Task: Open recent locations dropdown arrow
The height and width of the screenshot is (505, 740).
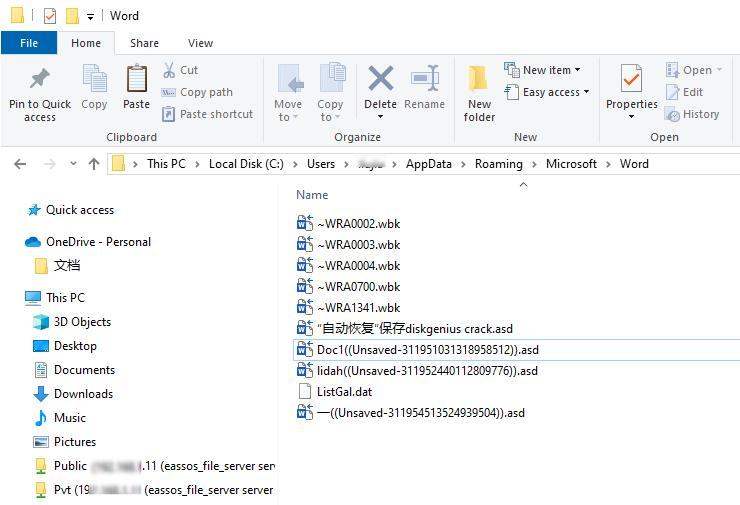Action: pos(73,164)
